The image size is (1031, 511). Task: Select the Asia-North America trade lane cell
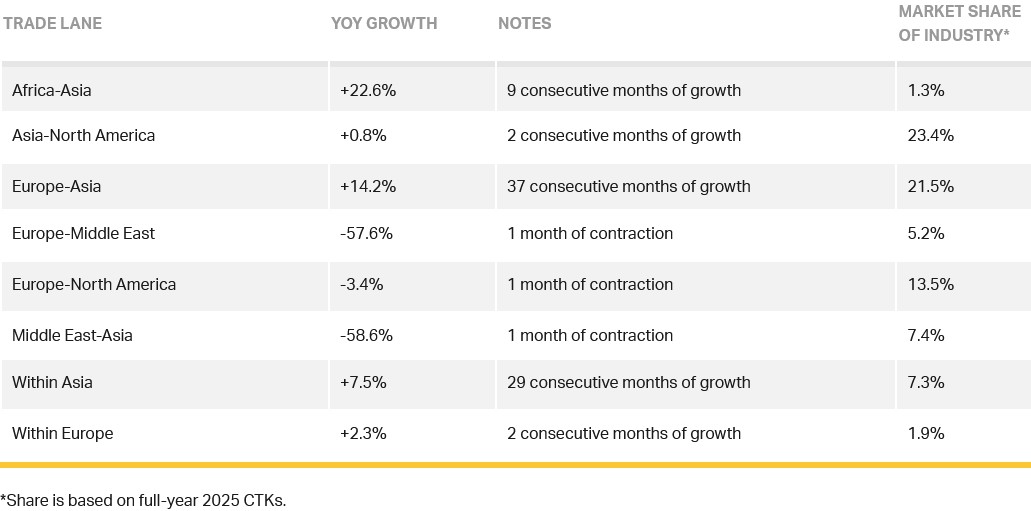(84, 135)
